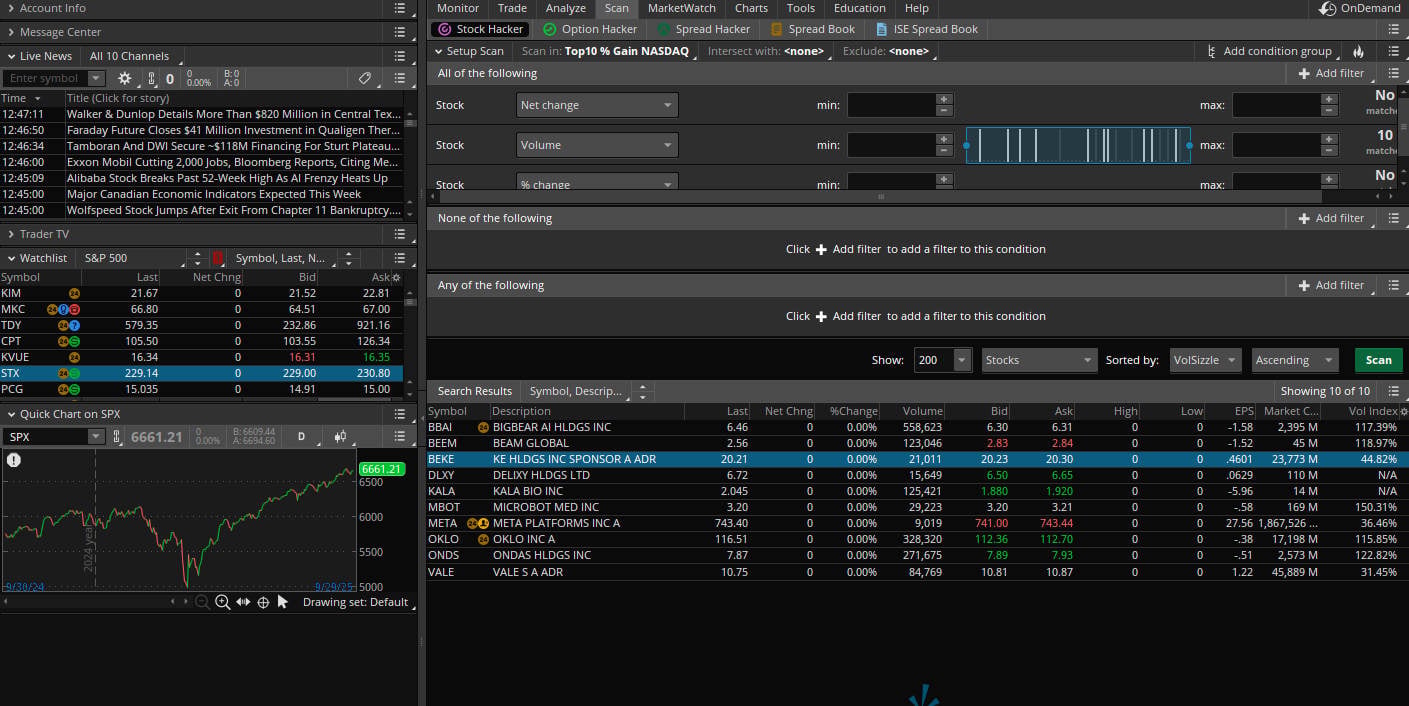1409x706 pixels.
Task: Click the Live News symbol link clip icon
Action: point(152,78)
